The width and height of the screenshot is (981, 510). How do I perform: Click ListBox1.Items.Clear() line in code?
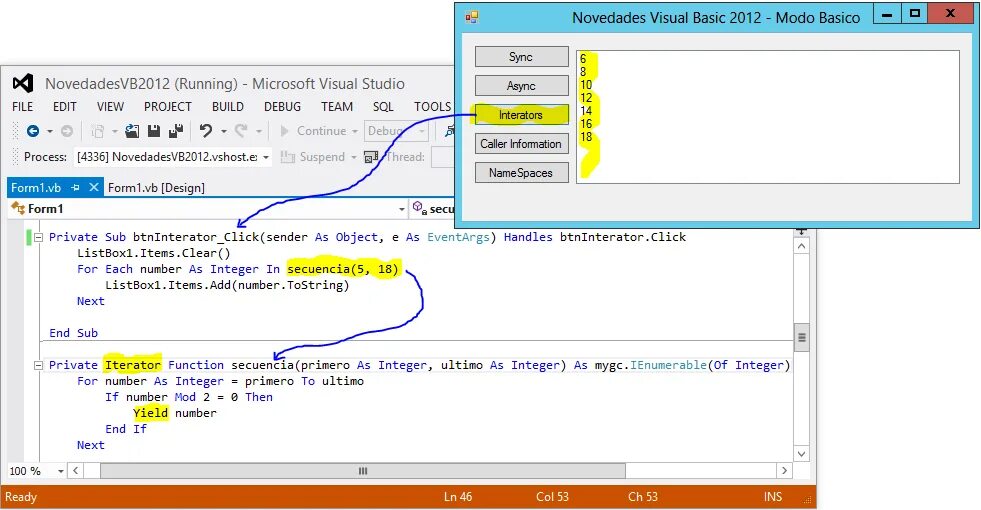tap(154, 253)
